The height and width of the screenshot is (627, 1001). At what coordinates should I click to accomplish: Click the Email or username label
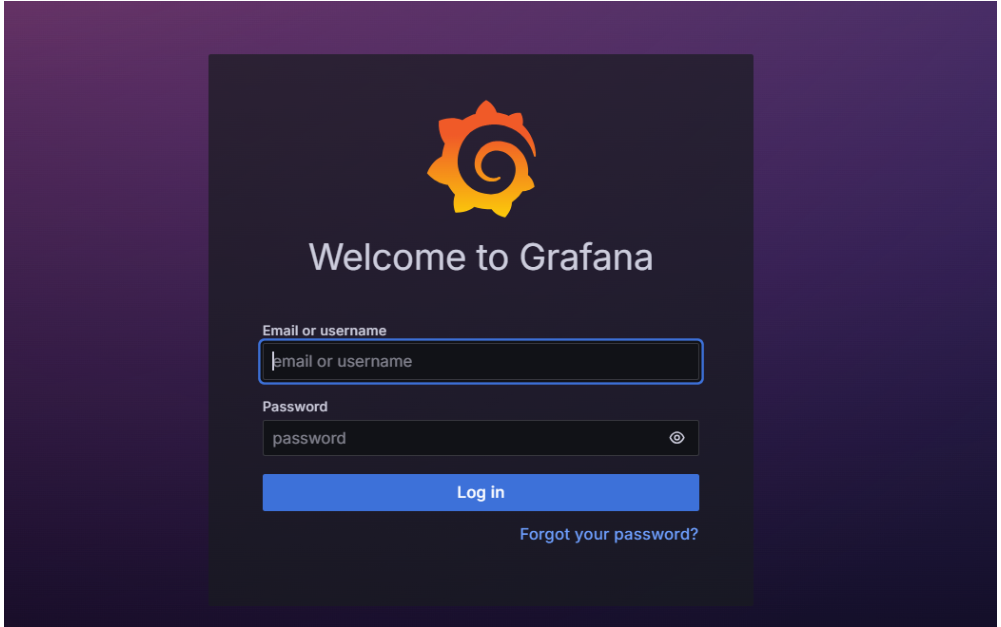pyautogui.click(x=324, y=331)
